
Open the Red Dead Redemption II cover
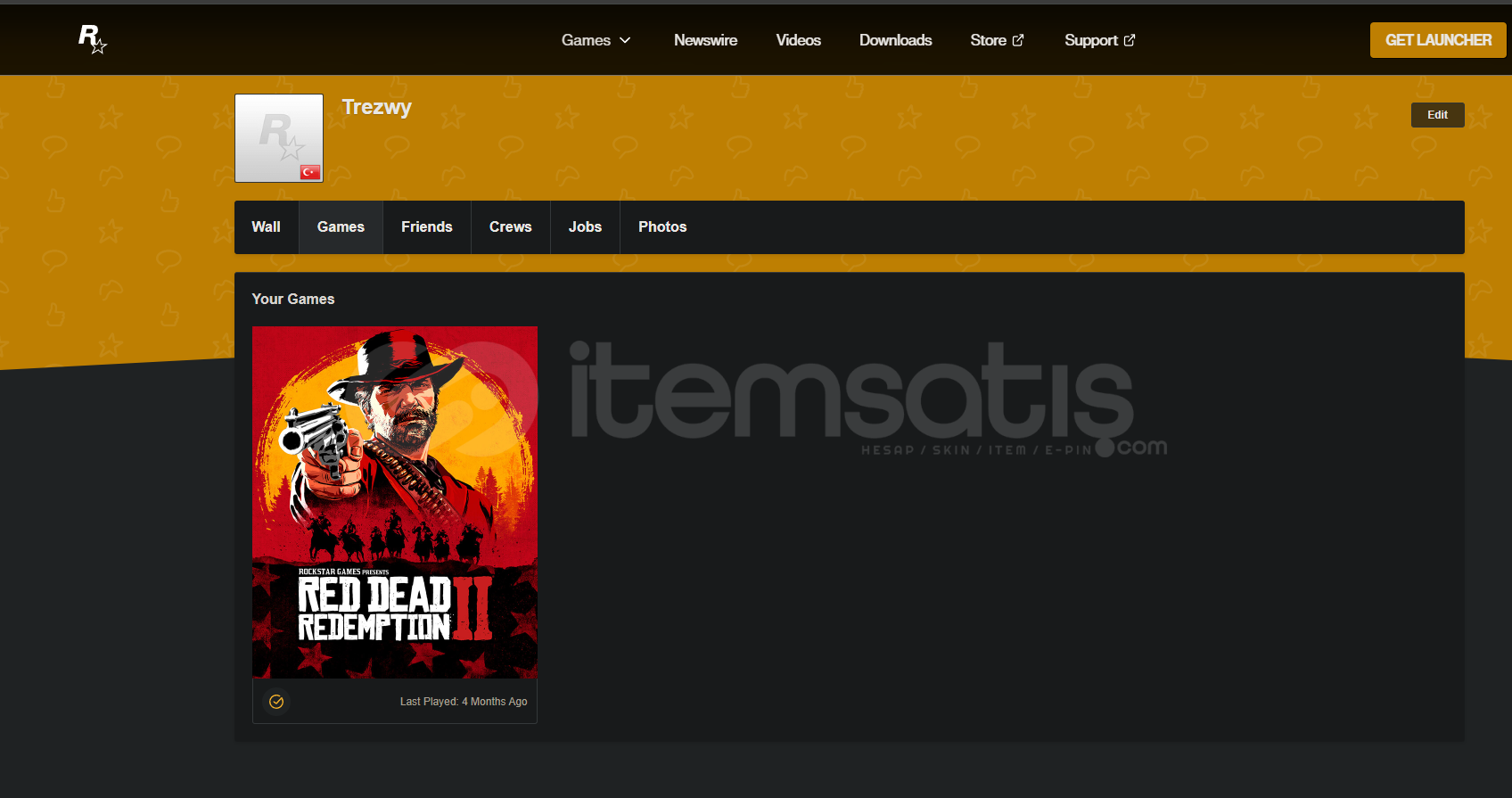coord(395,502)
